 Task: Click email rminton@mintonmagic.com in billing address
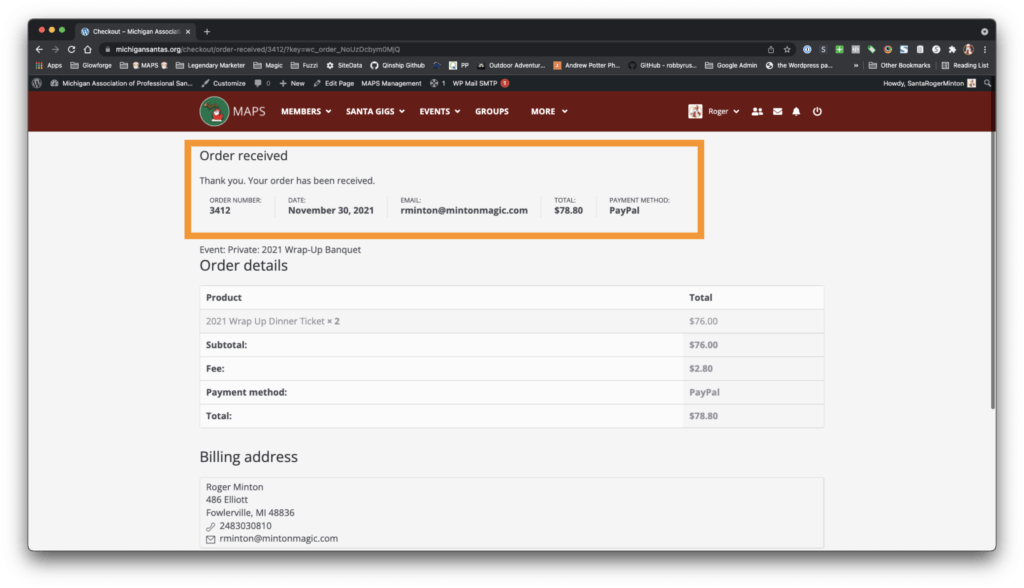(x=278, y=539)
